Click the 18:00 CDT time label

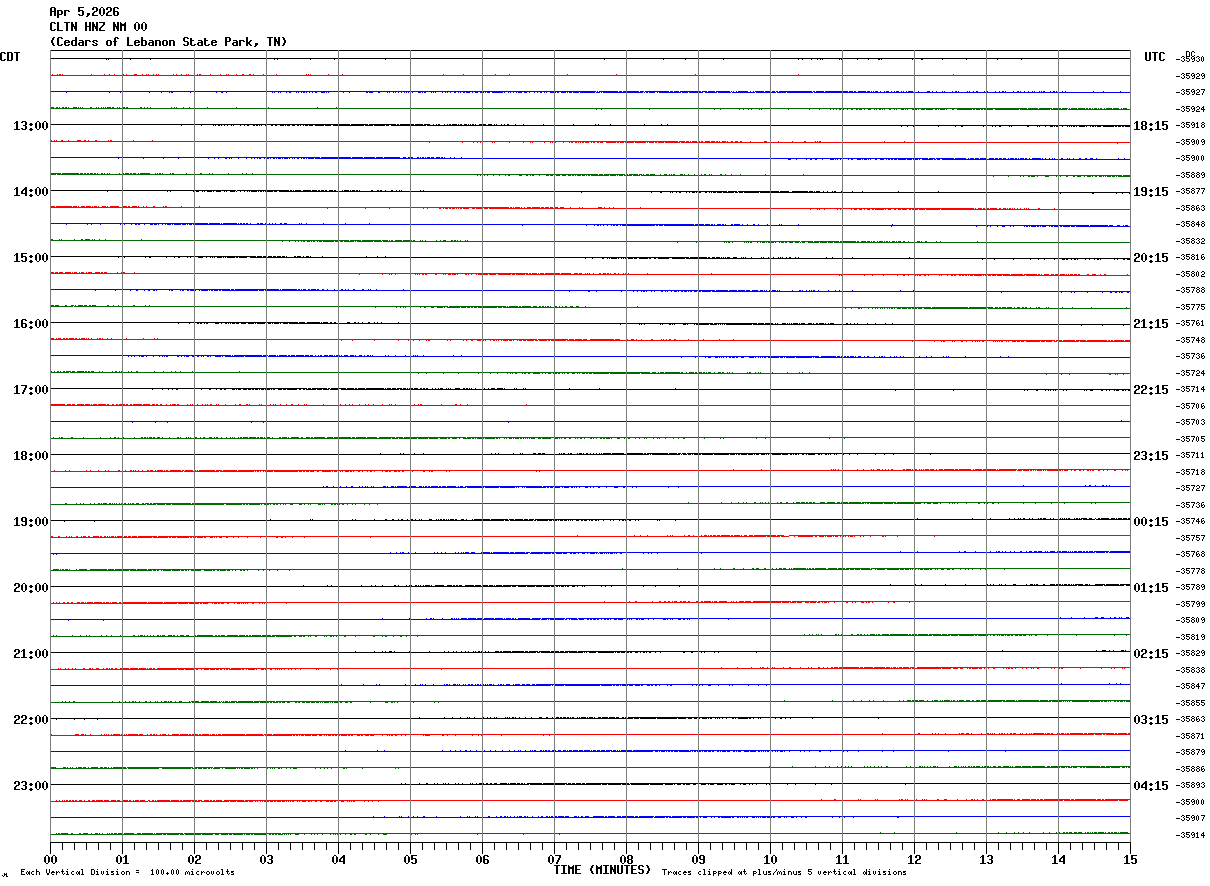(30, 456)
